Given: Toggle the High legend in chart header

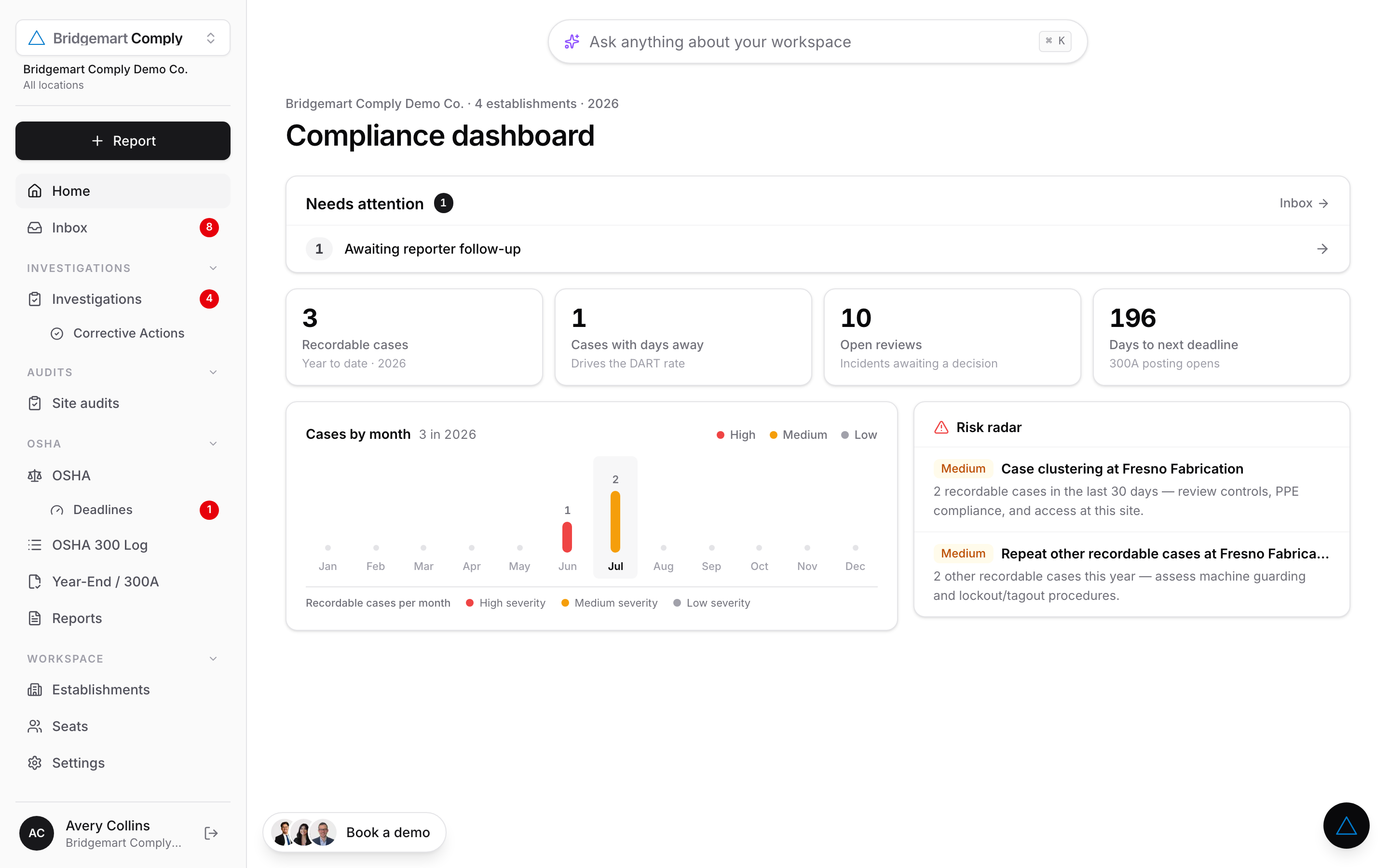Looking at the screenshot, I should point(736,434).
